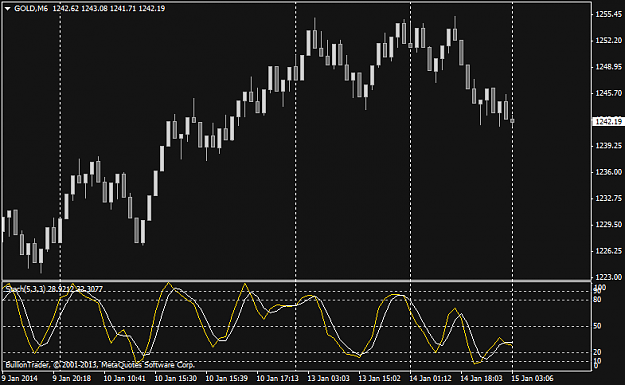Image resolution: width=625 pixels, height=385 pixels.
Task: Click the stochastic level 80 label
Action: click(x=597, y=300)
